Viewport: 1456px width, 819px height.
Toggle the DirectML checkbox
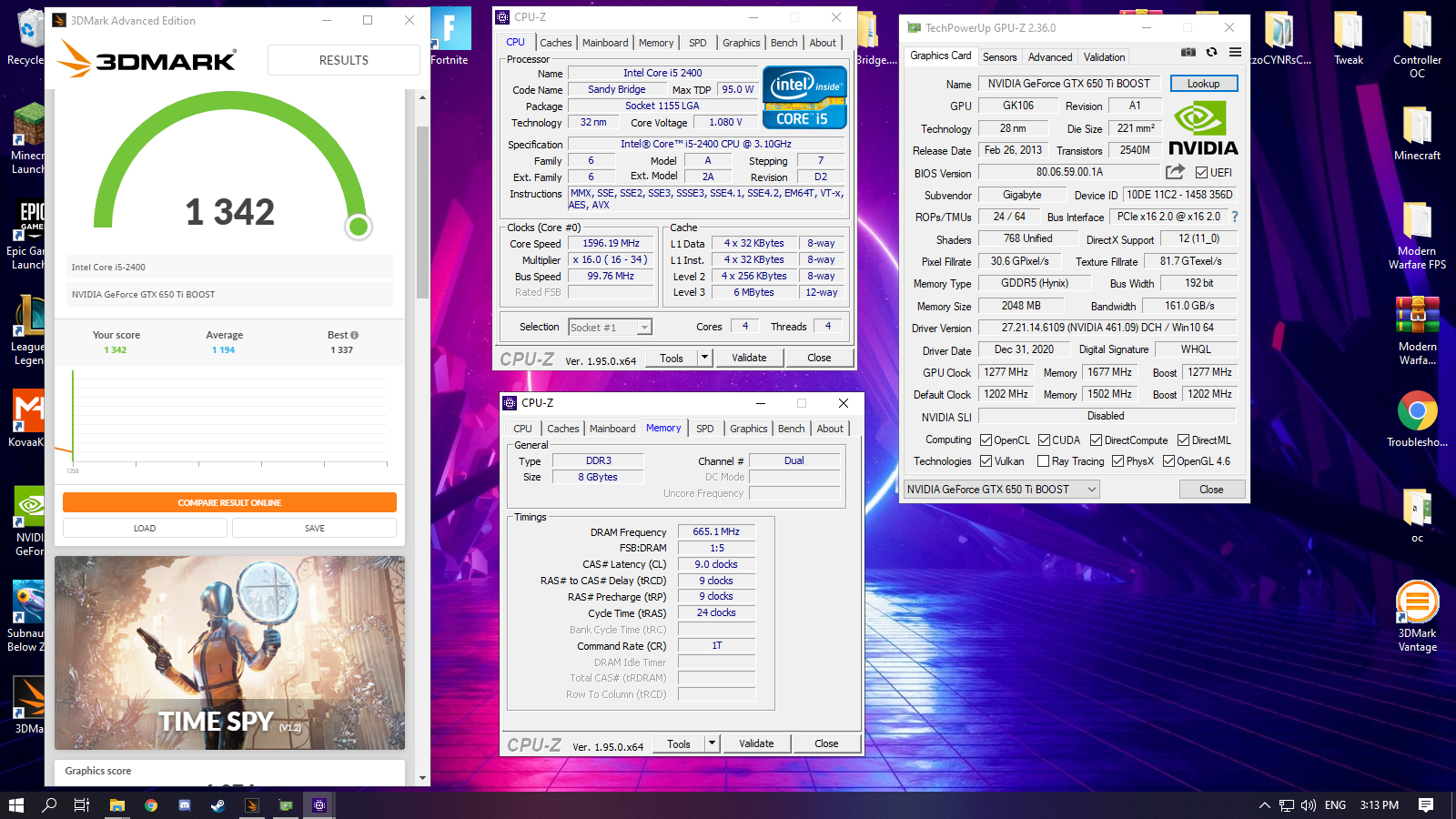click(1183, 440)
